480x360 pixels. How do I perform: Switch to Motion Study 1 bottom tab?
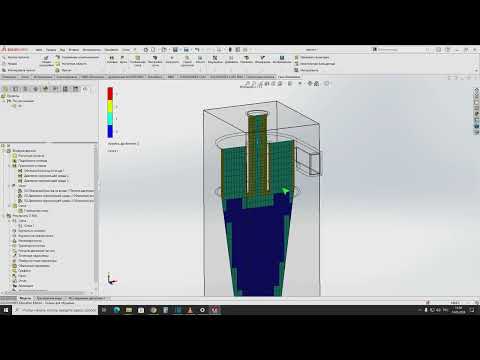pyautogui.click(x=87, y=298)
